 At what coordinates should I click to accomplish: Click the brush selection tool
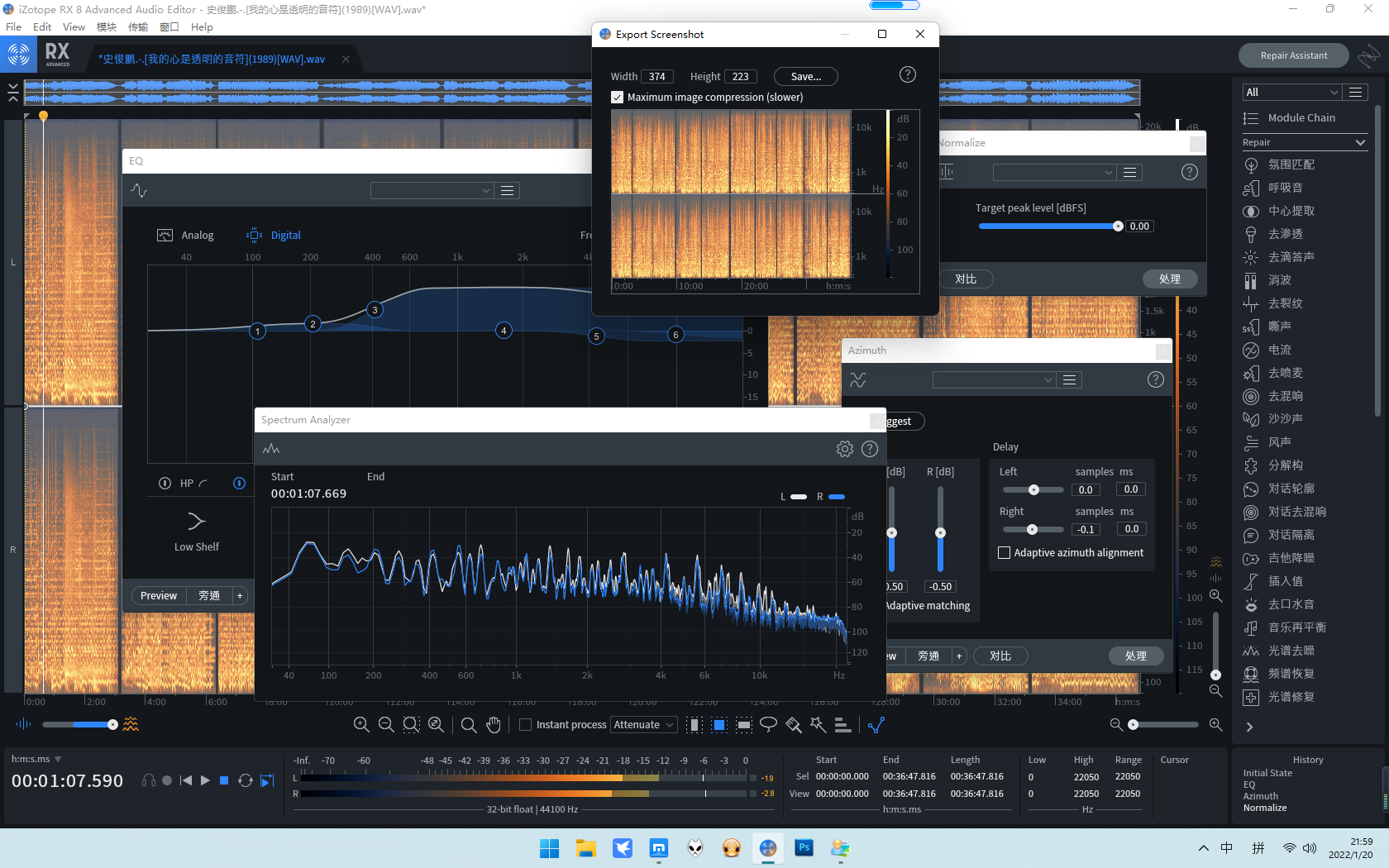click(x=794, y=725)
